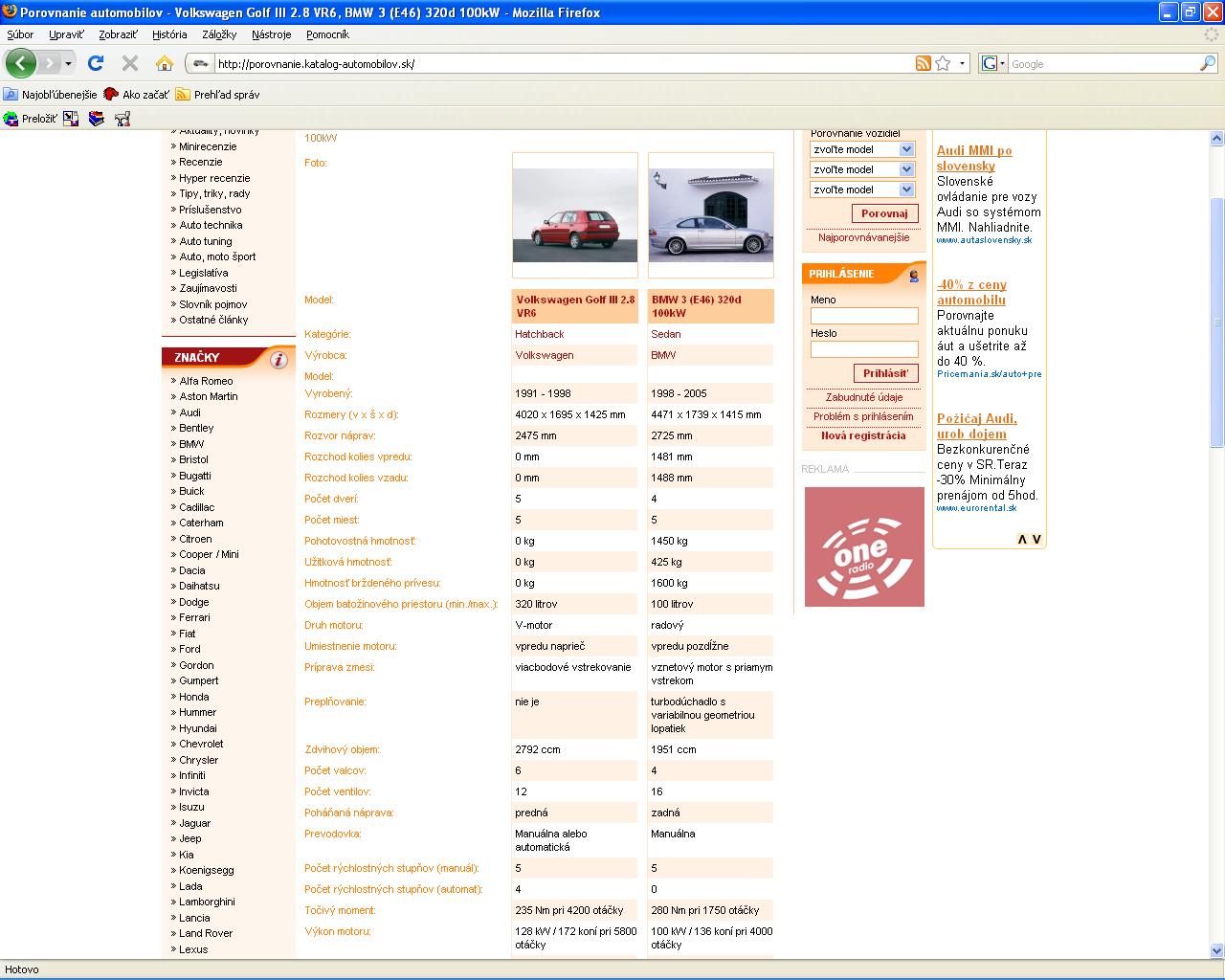Open the Volkswagen Golf III 2.8 VR6 link
Screen dimensions: 1225x980
point(575,306)
